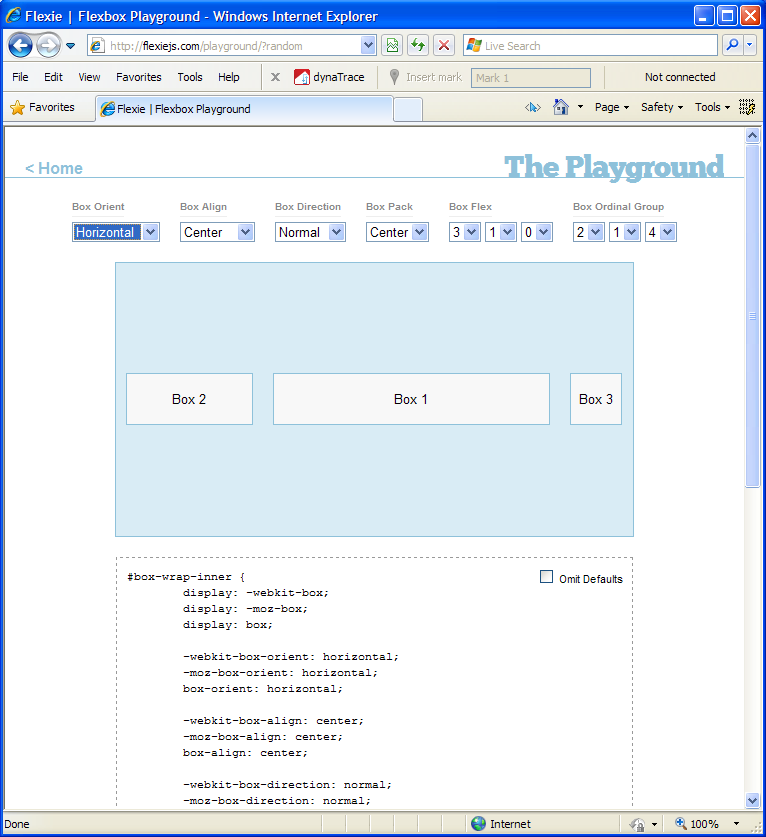Open Box Flex dropdown showing 3
Screen dimensions: 766x837
464,232
